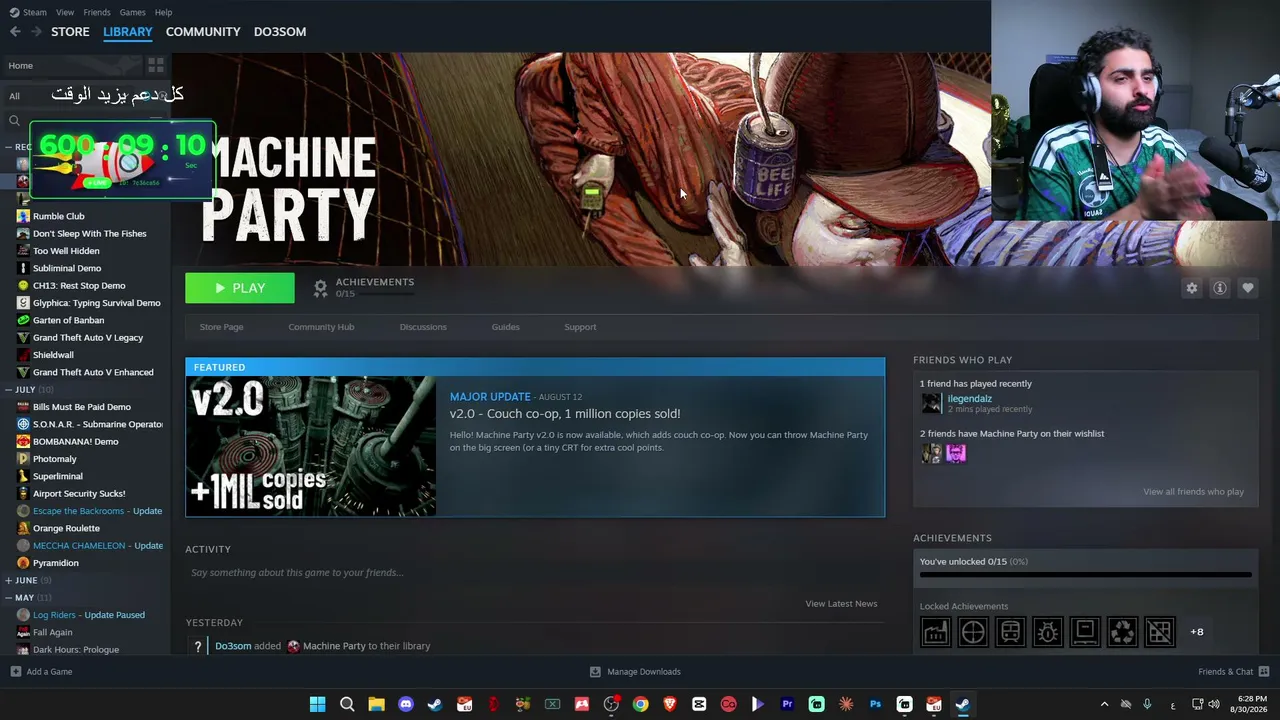The image size is (1280, 720).
Task: Add Machine Party to favorites with heart icon
Action: click(1248, 288)
